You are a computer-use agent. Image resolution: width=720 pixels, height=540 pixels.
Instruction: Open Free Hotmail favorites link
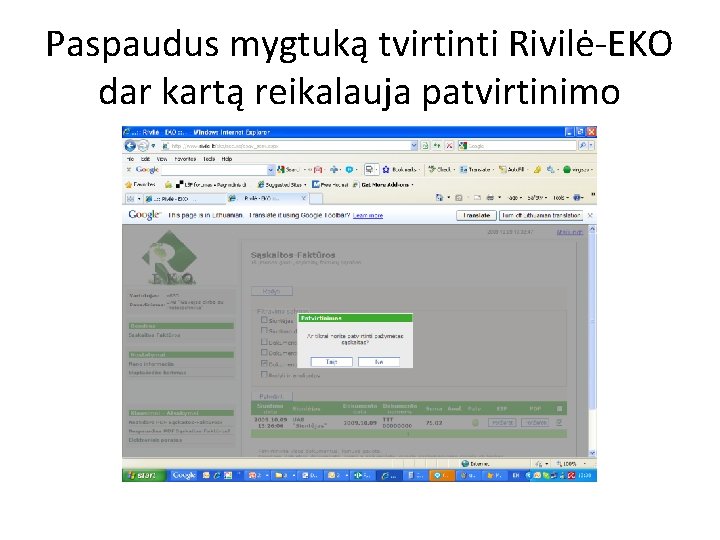tap(330, 185)
